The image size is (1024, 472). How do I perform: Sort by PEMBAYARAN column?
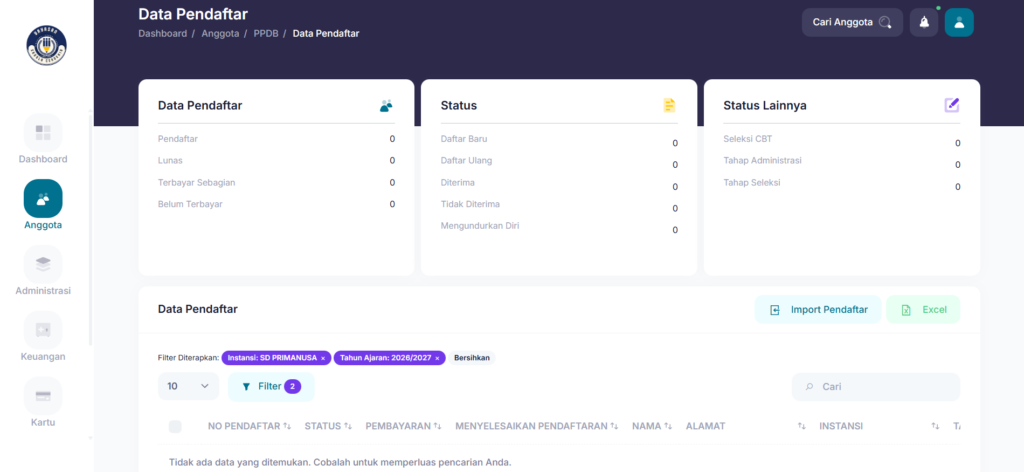pyautogui.click(x=404, y=426)
